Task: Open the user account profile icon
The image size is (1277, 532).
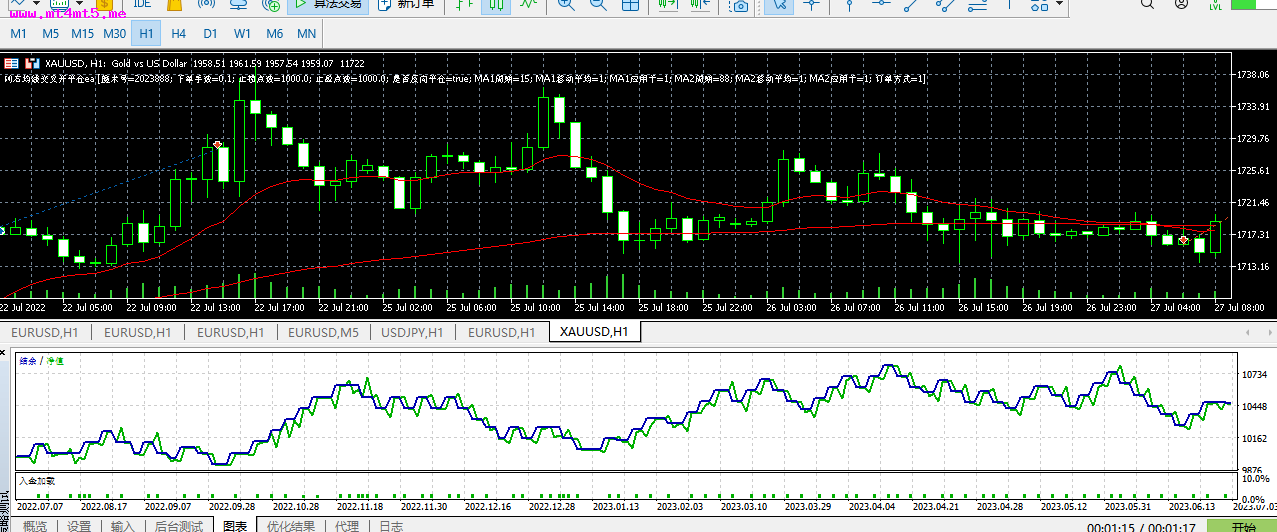Action: click(1182, 5)
